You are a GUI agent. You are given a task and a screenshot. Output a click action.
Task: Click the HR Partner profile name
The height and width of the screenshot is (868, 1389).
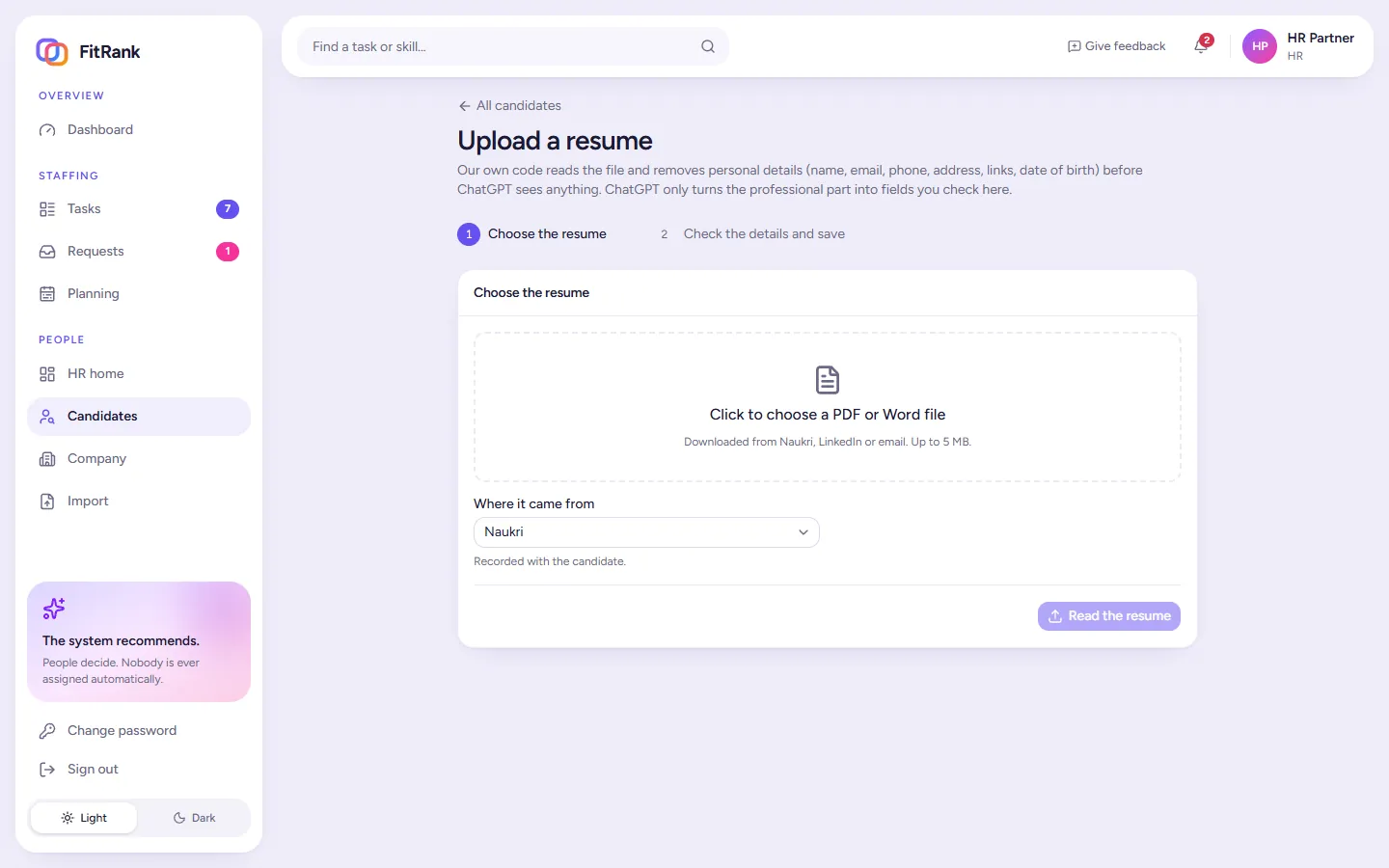(1321, 39)
